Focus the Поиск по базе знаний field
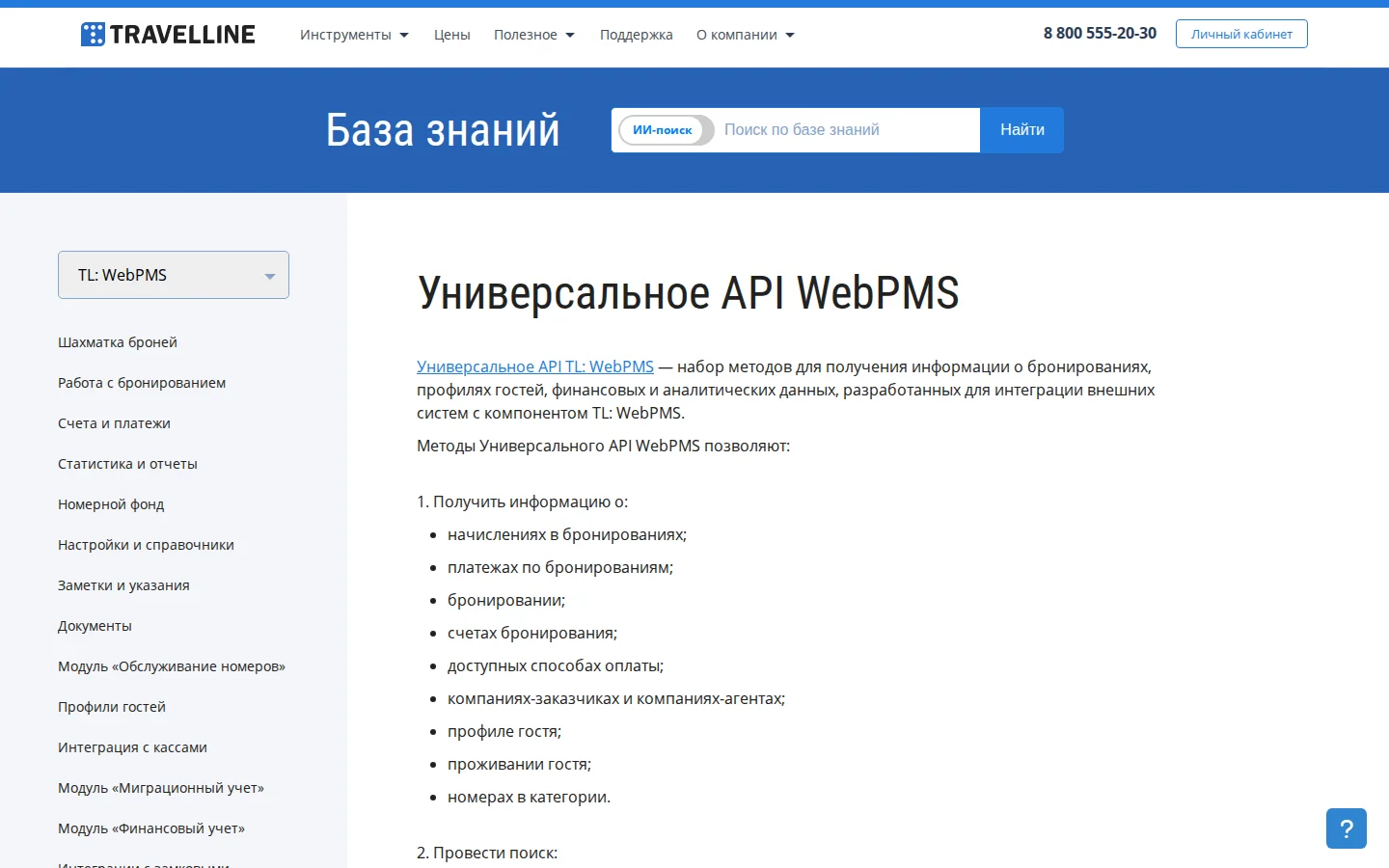 [847, 130]
